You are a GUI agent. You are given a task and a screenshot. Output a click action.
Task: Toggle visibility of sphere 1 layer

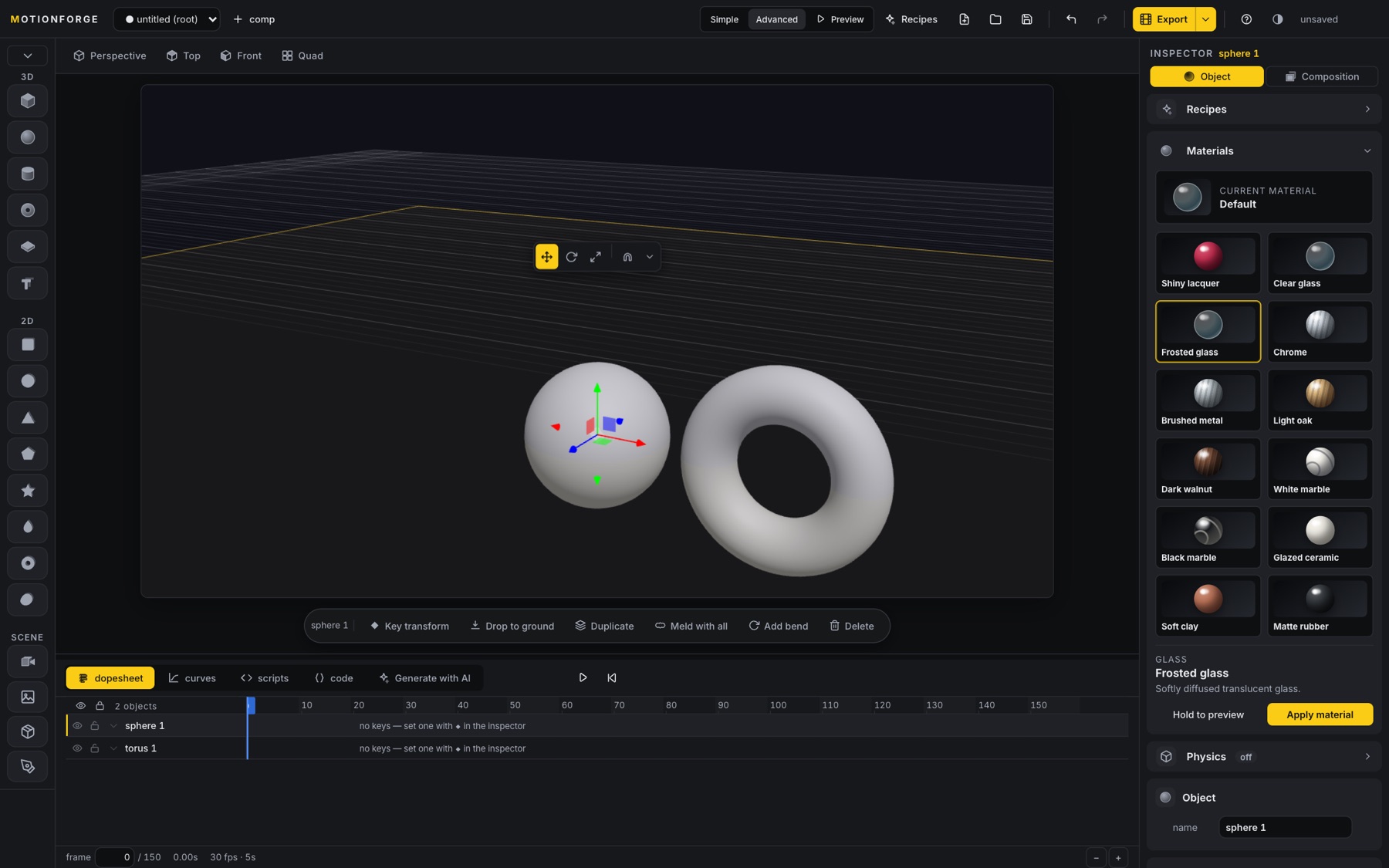77,726
